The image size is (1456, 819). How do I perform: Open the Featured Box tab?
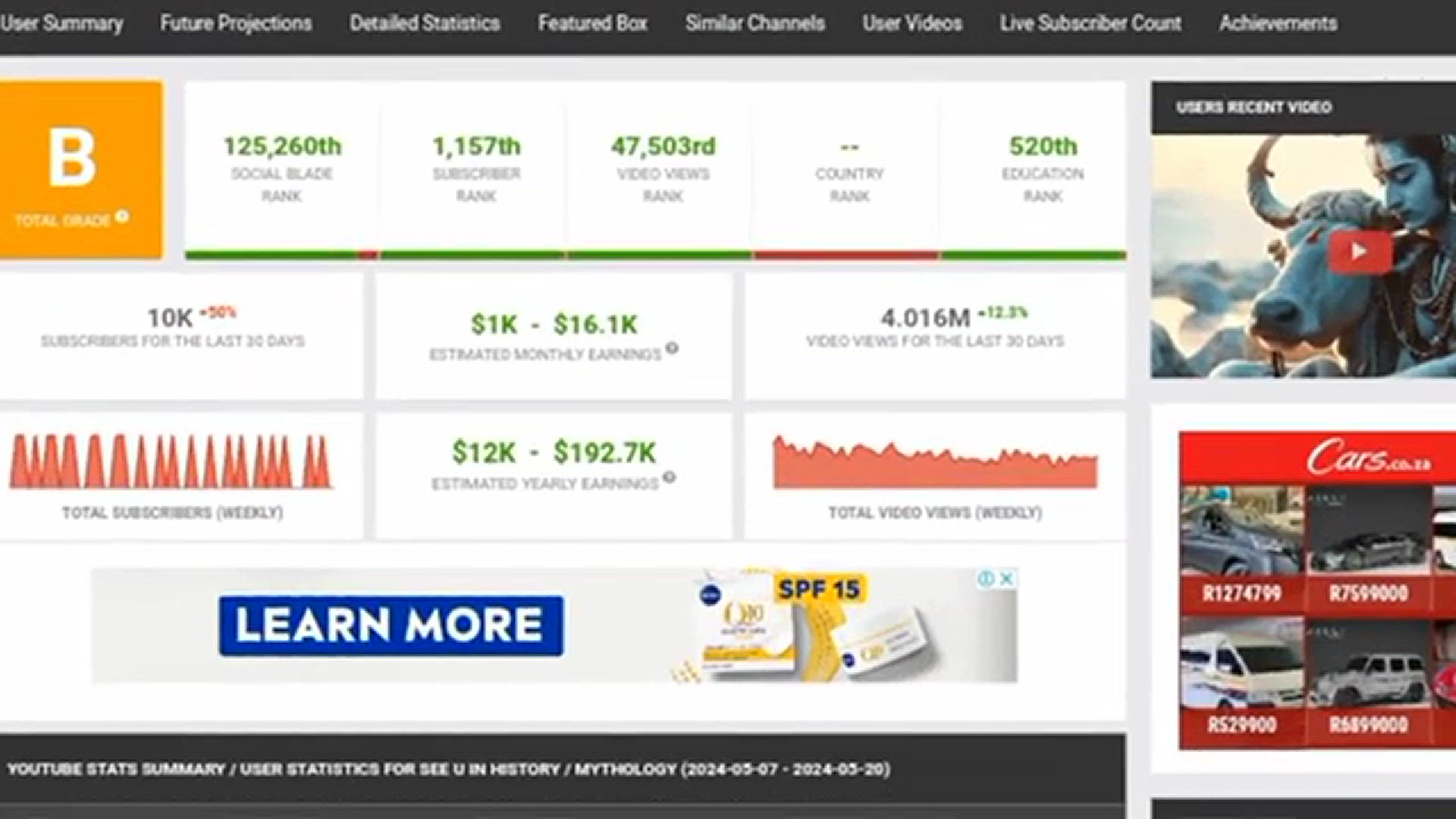592,24
